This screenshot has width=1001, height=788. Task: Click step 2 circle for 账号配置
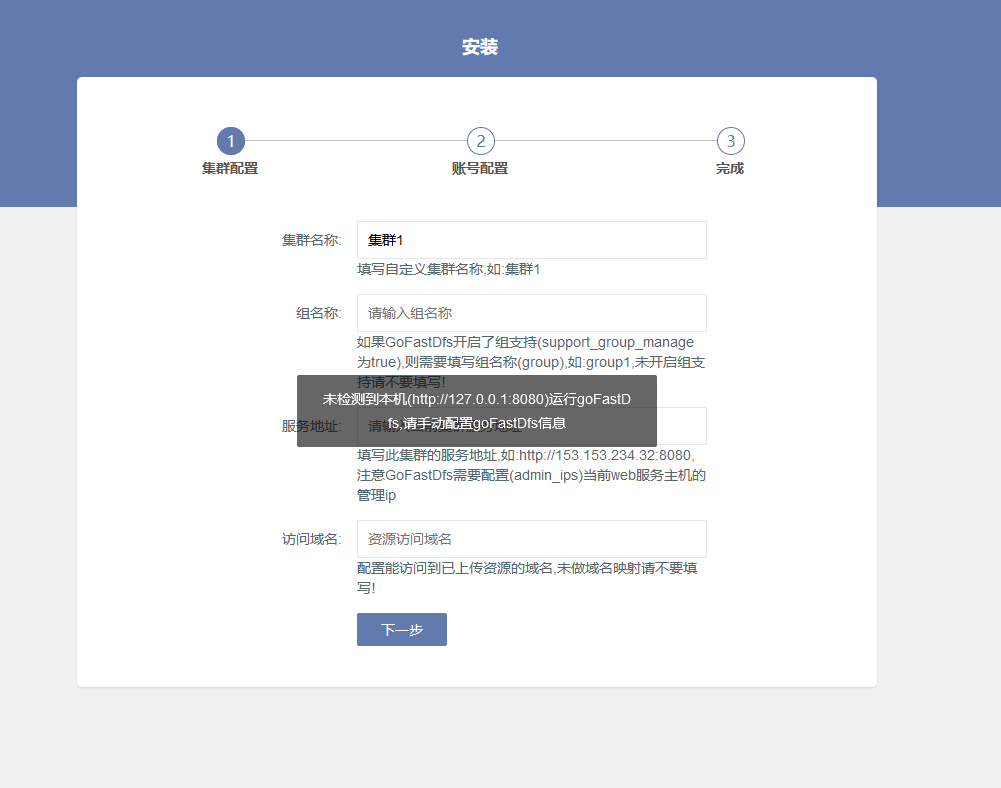click(481, 141)
